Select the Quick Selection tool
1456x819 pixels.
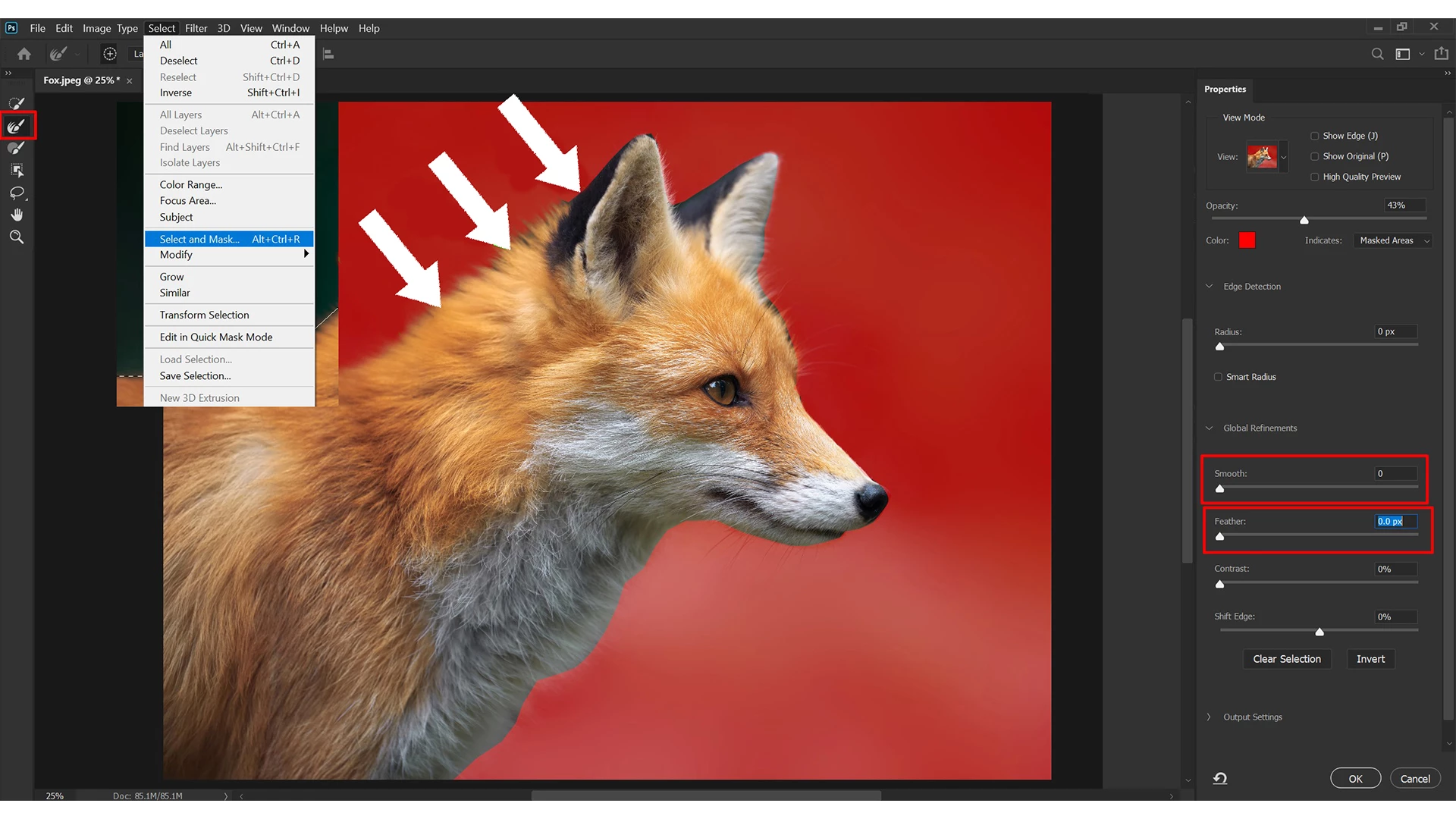click(17, 103)
